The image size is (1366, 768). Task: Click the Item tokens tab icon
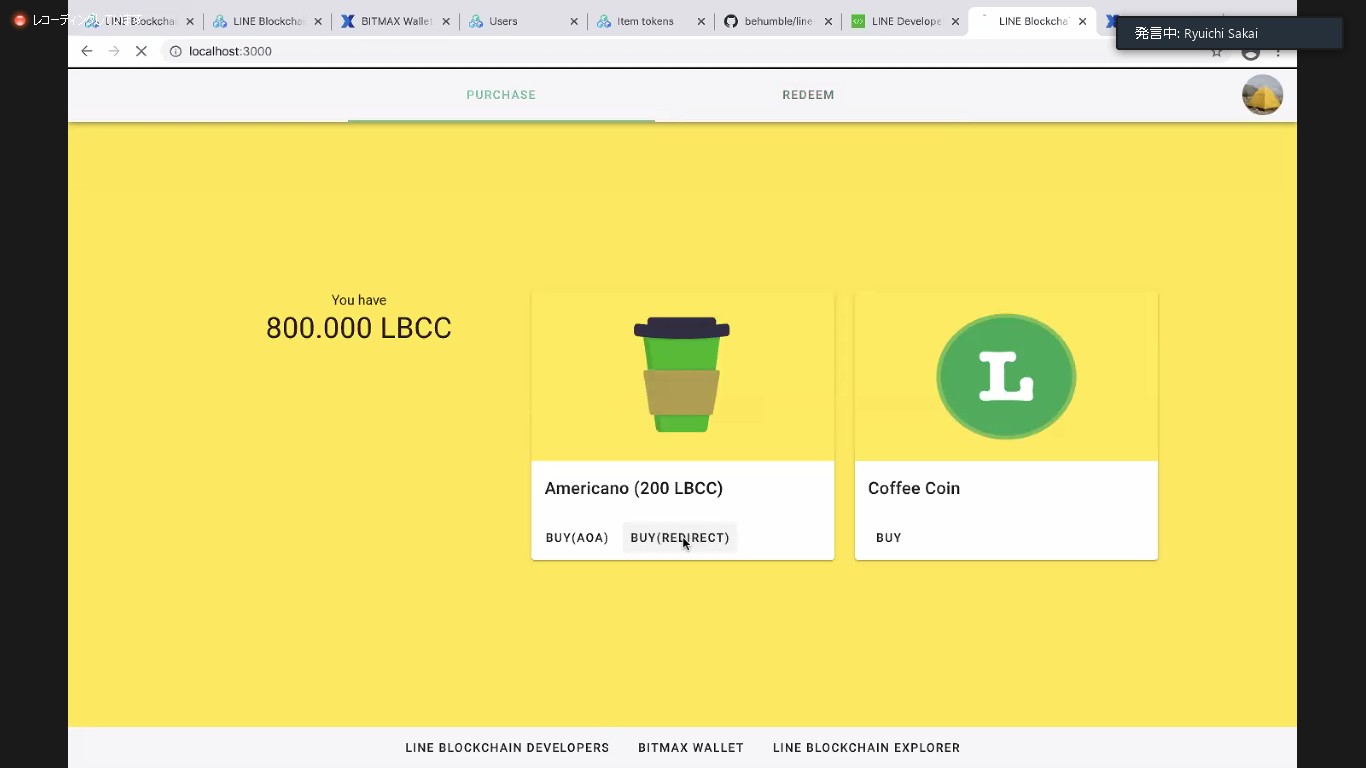[x=604, y=20]
